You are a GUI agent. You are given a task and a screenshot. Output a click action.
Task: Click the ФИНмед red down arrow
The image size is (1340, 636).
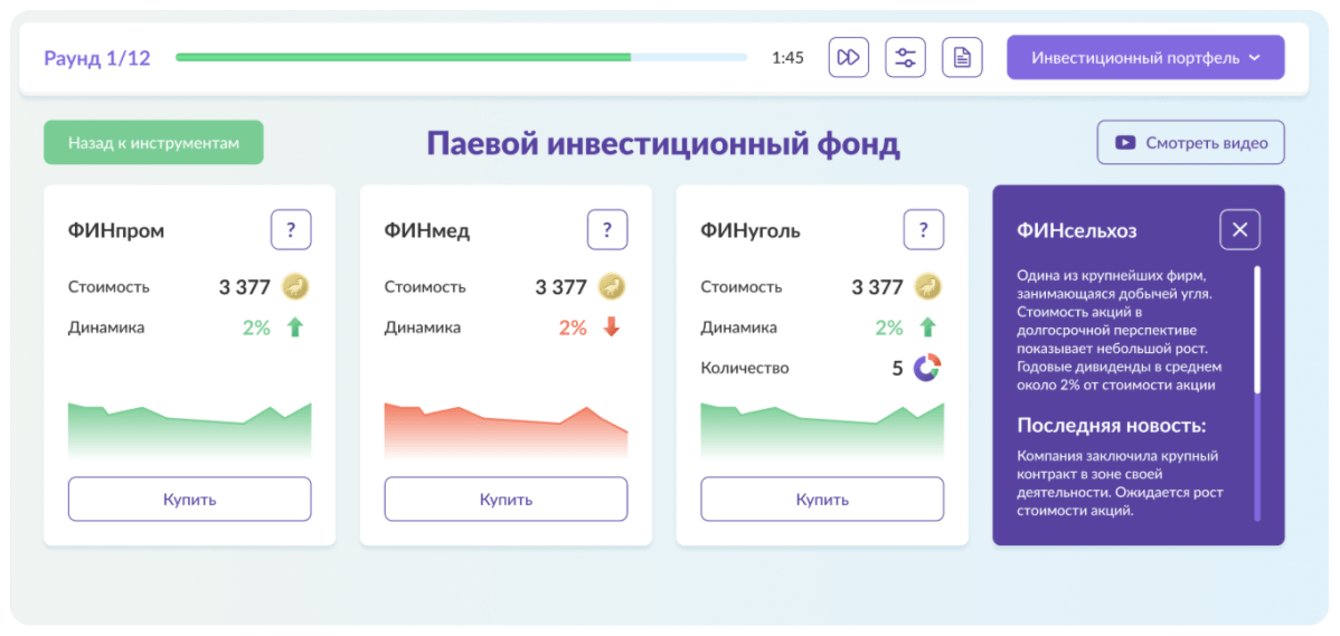point(612,327)
